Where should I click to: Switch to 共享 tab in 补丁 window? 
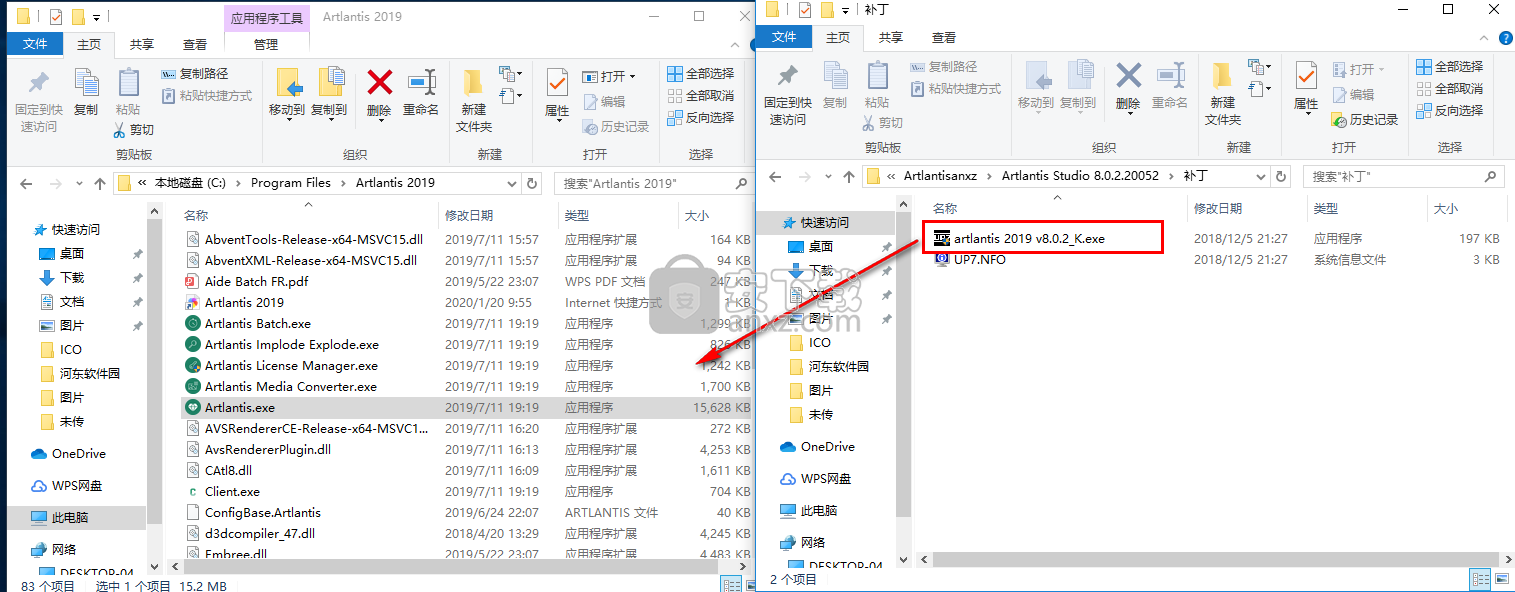click(x=891, y=37)
